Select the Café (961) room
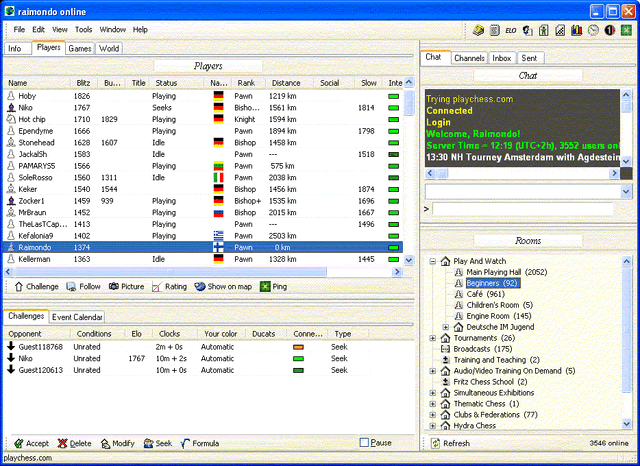 pos(486,294)
